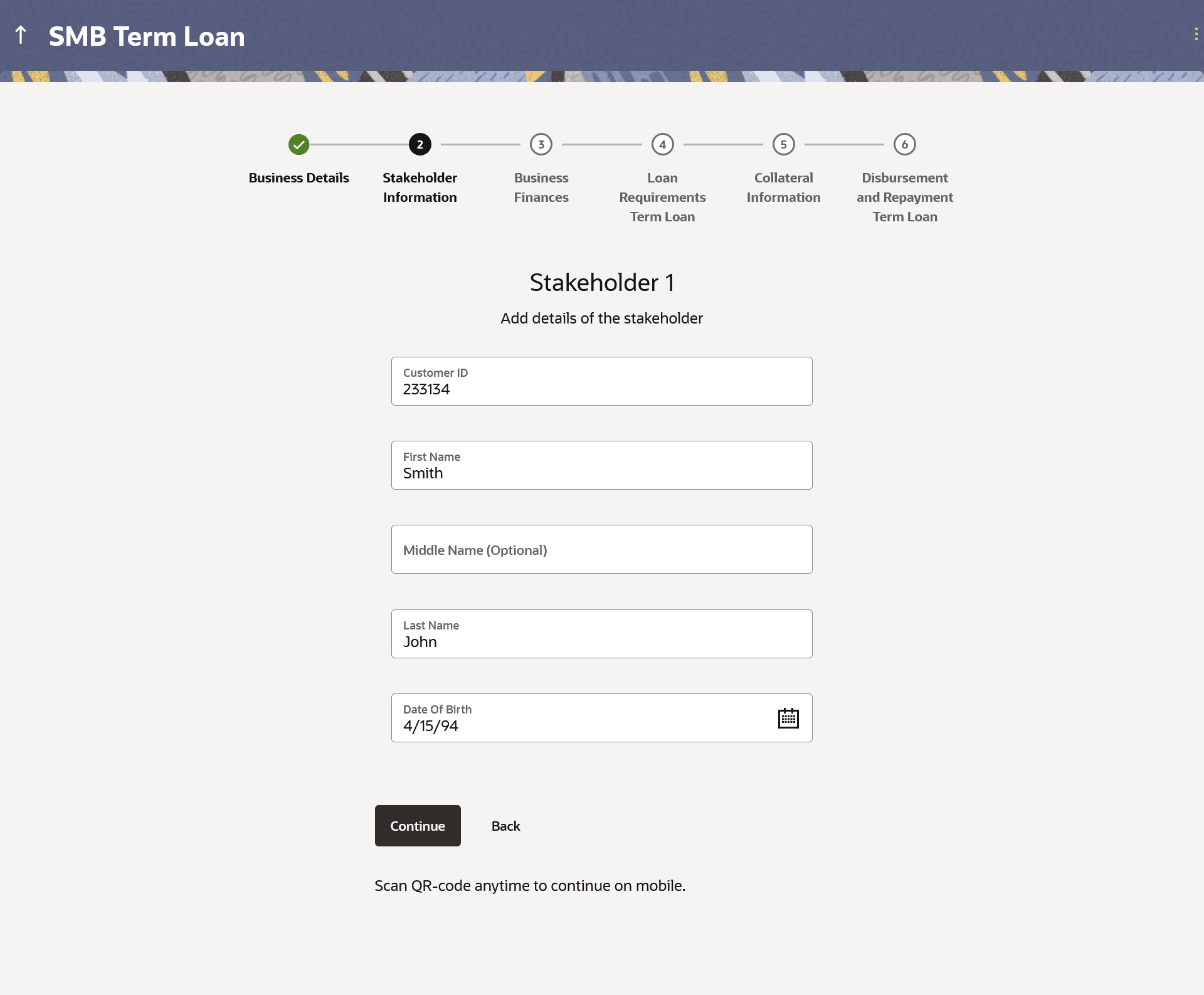
Task: Focus the Customer ID field
Action: 601,381
